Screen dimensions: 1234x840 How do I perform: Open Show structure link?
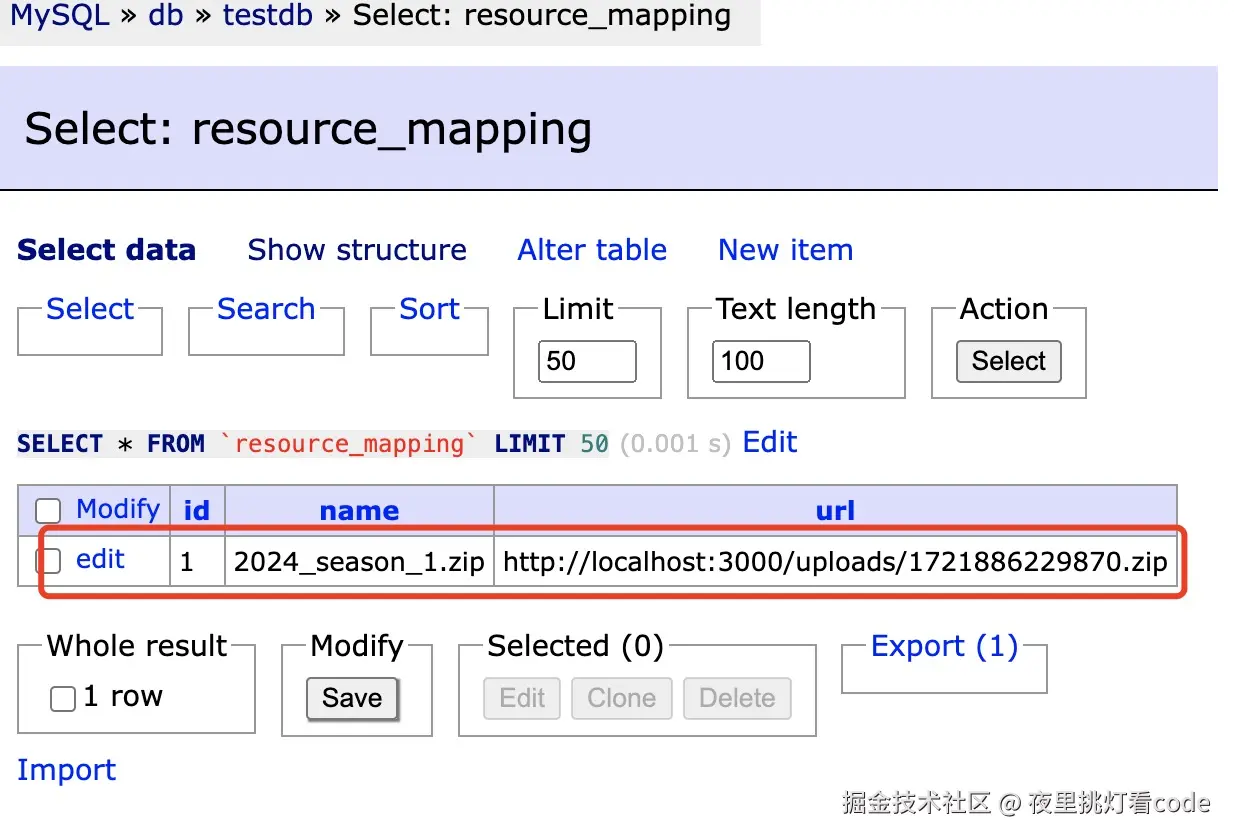[357, 250]
